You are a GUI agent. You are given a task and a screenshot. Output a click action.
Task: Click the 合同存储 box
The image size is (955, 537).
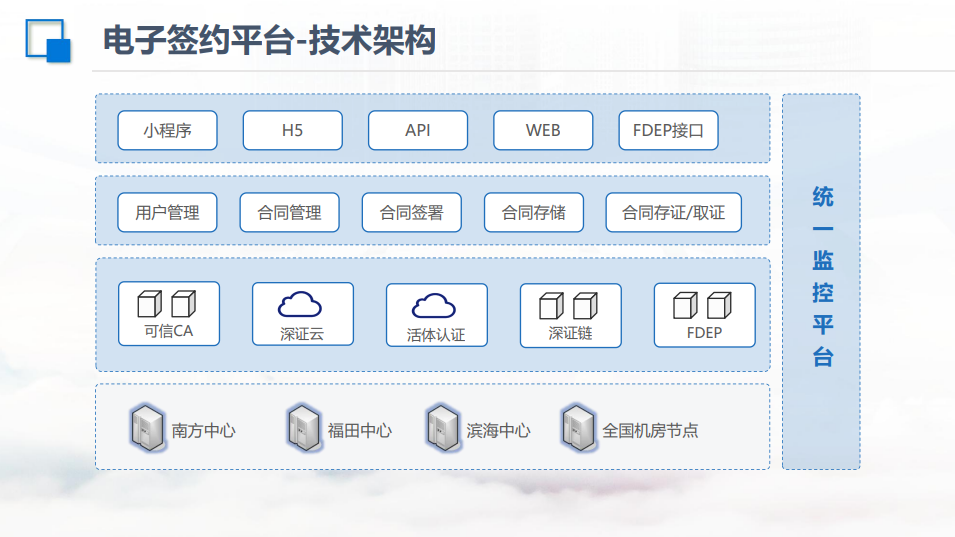[x=534, y=212]
